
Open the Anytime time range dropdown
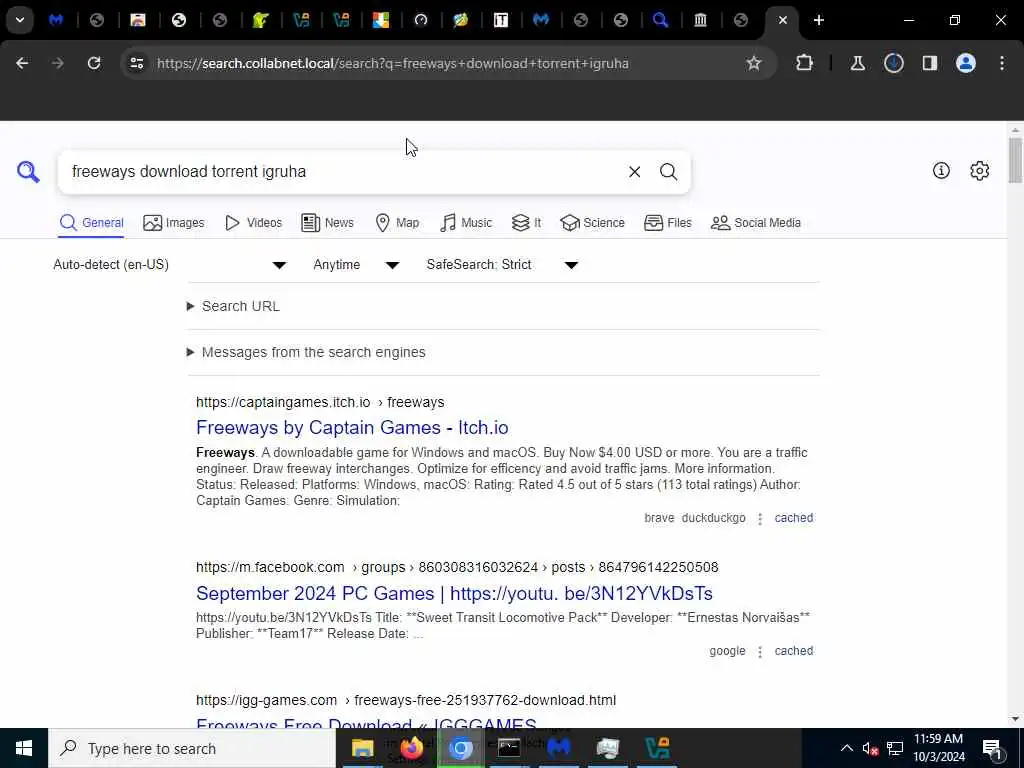(x=356, y=264)
